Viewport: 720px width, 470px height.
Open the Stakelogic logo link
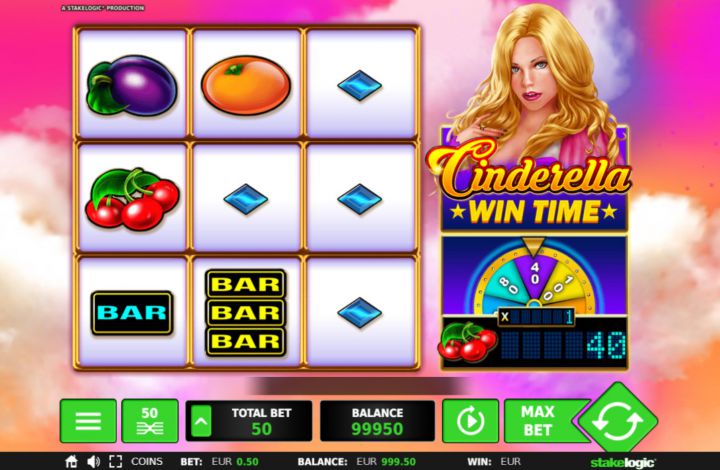click(623, 462)
